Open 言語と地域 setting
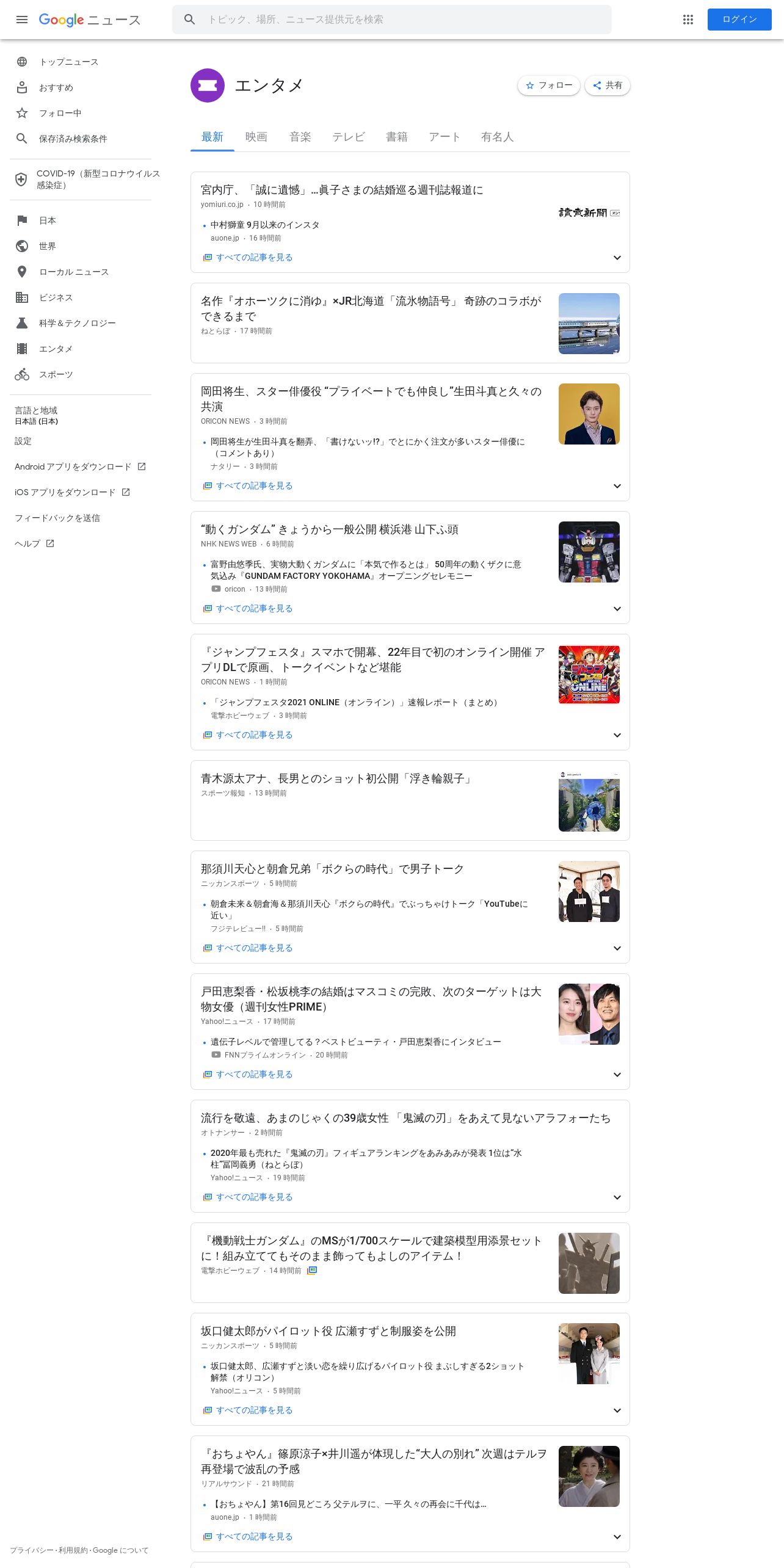Viewport: 784px width, 1568px height. click(x=37, y=415)
